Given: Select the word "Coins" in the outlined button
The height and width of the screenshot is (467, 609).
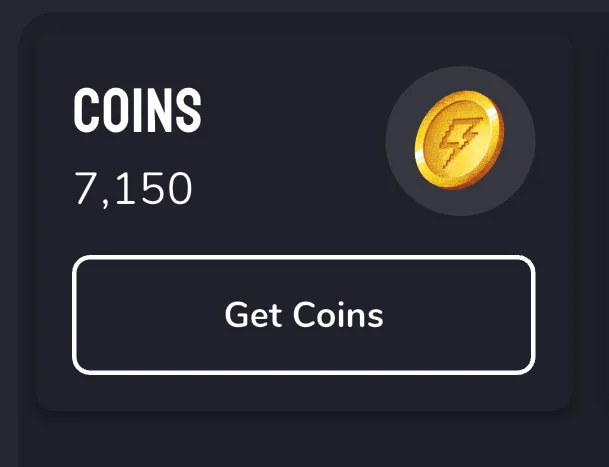Looking at the screenshot, I should (338, 315).
